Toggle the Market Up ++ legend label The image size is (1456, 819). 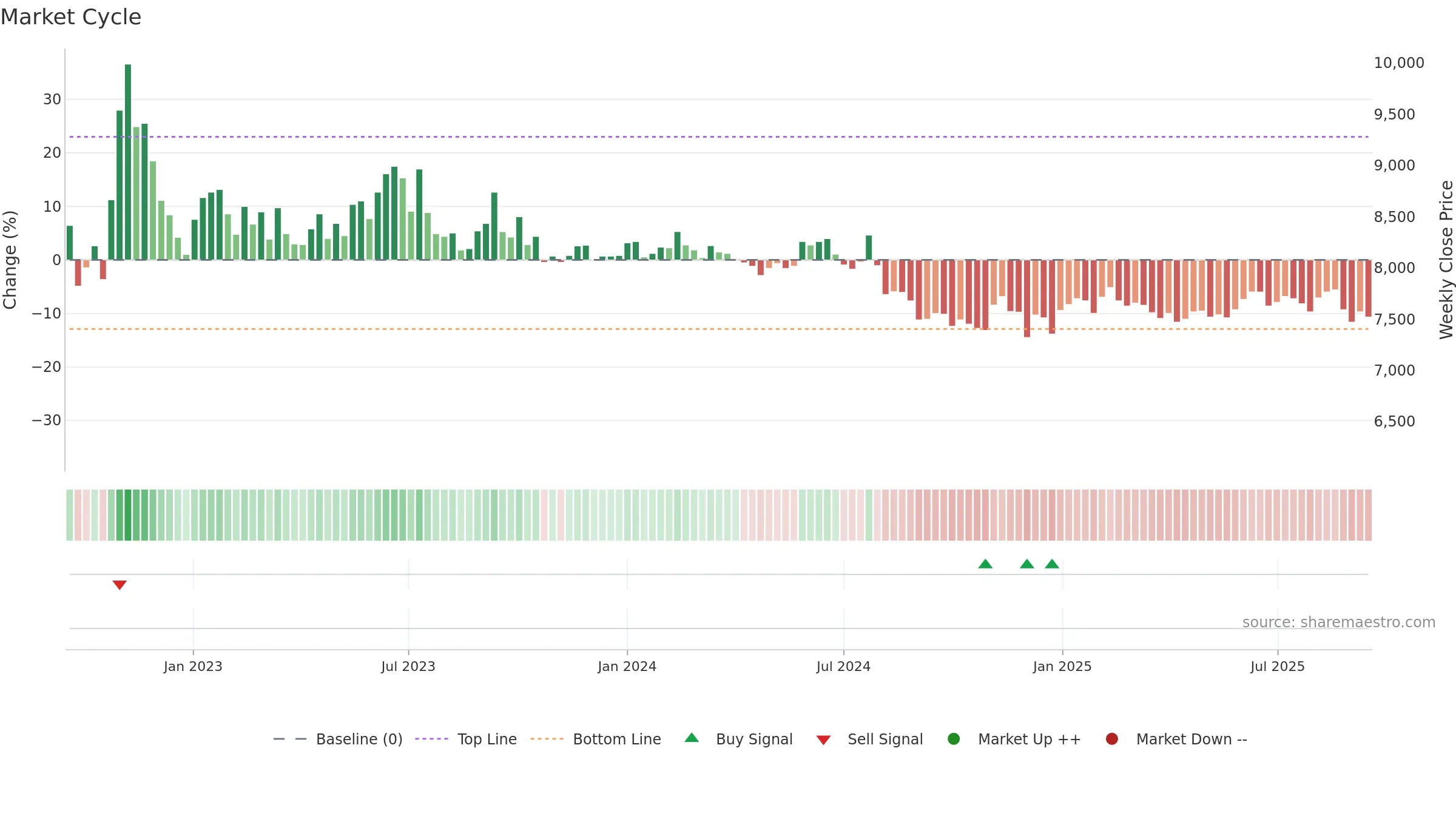tap(1030, 740)
